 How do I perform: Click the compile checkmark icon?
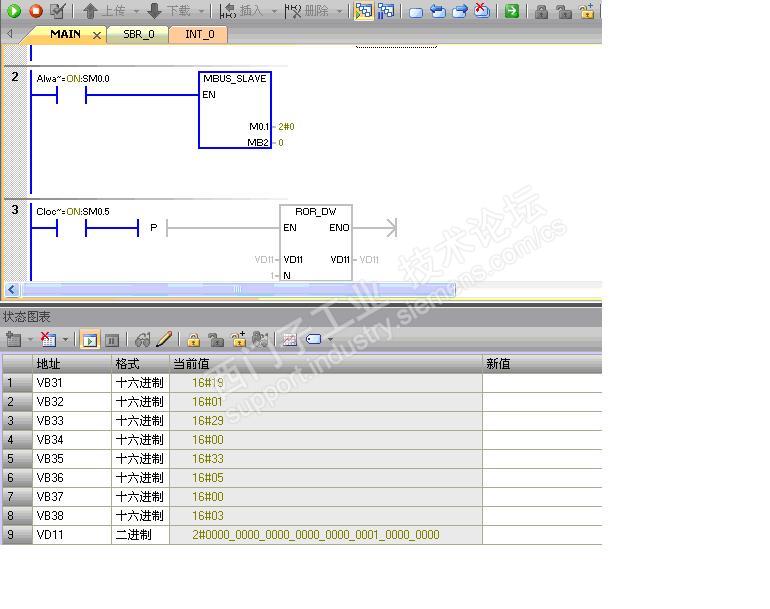coord(58,11)
